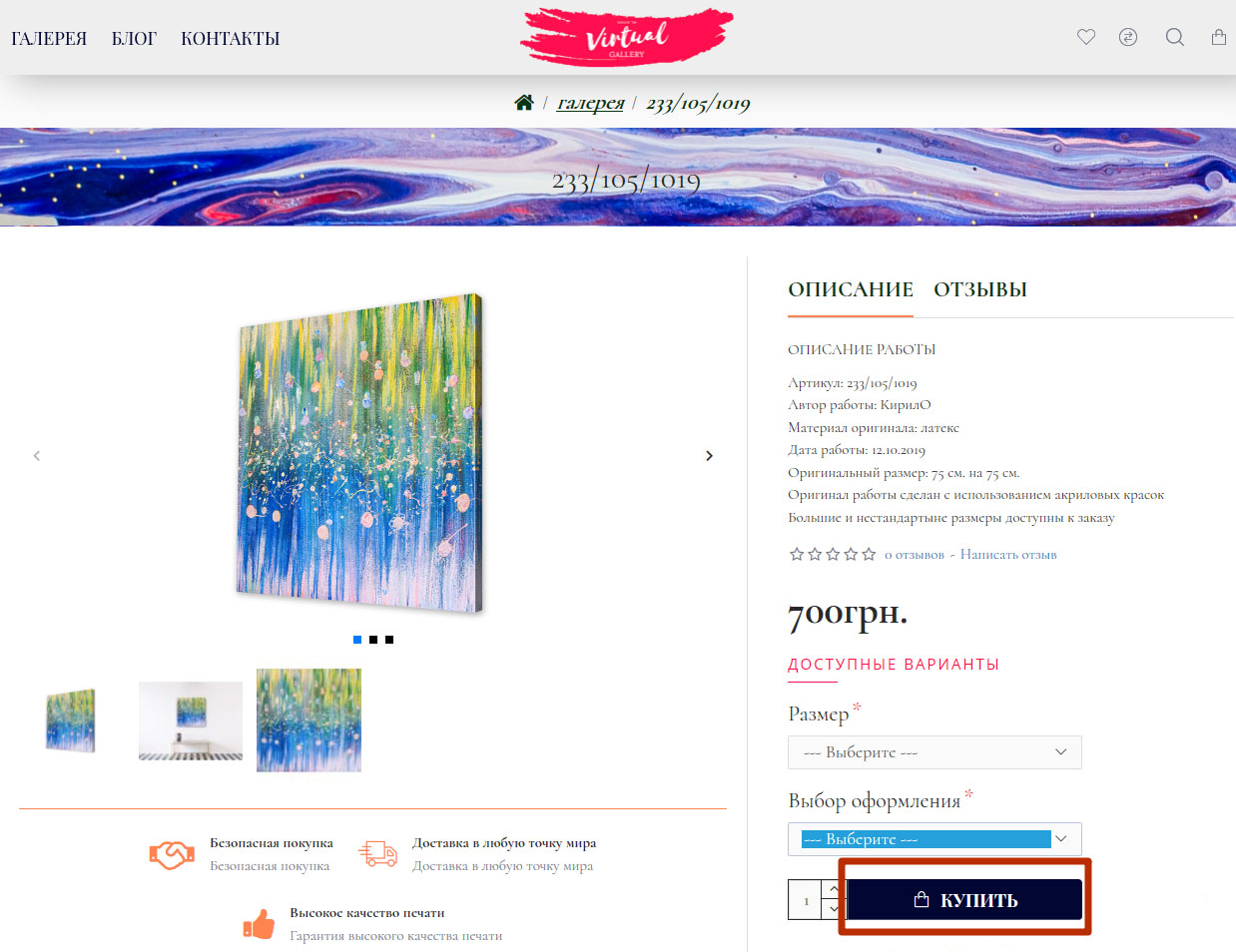
Task: Go to the home icon in breadcrumbs
Action: pyautogui.click(x=524, y=102)
